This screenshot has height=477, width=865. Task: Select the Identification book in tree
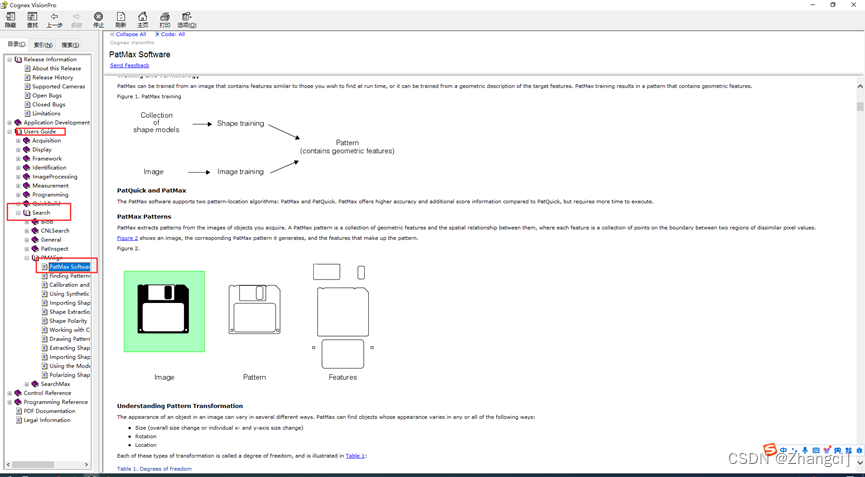point(49,168)
